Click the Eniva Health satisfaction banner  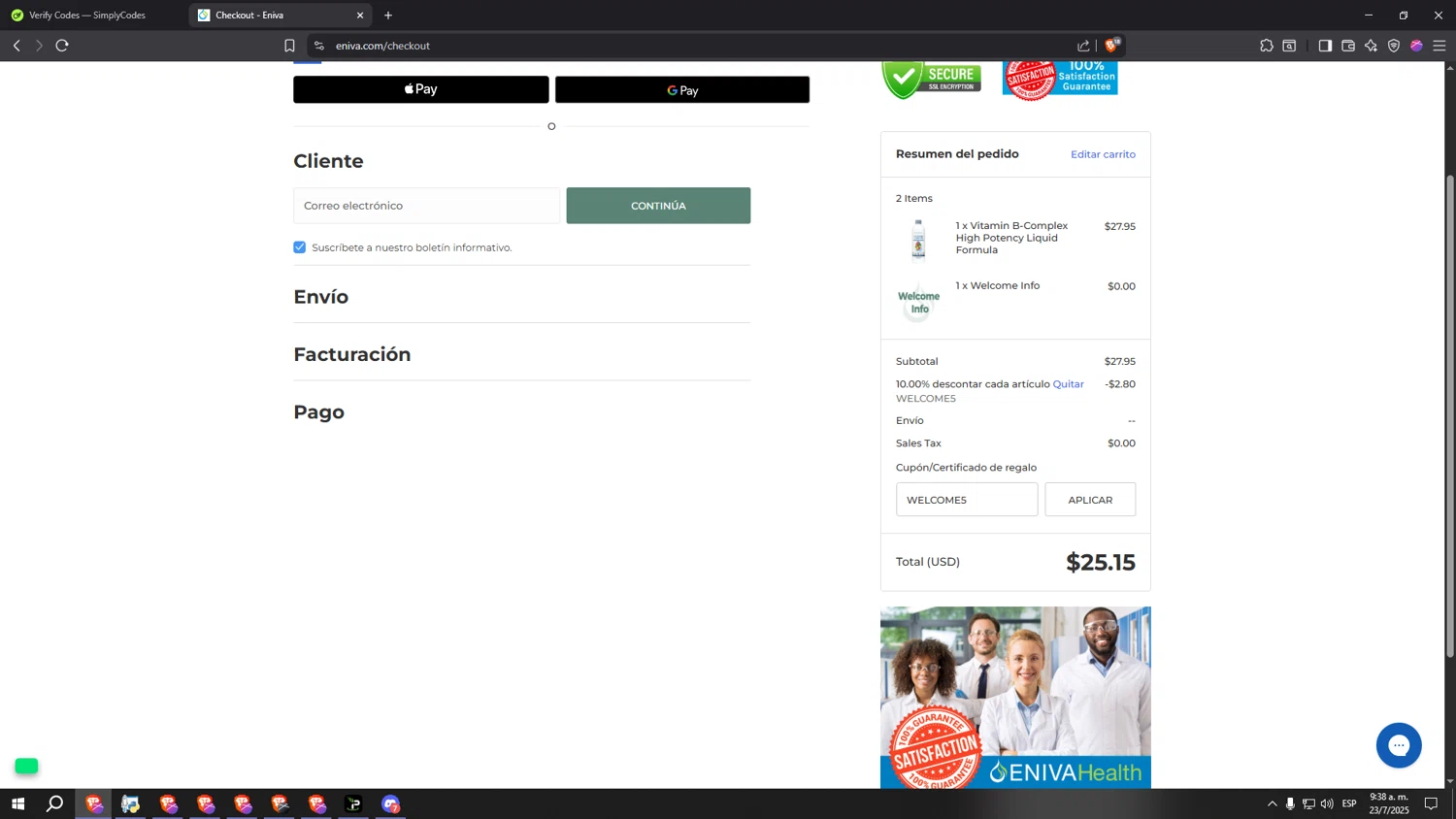(x=1015, y=698)
